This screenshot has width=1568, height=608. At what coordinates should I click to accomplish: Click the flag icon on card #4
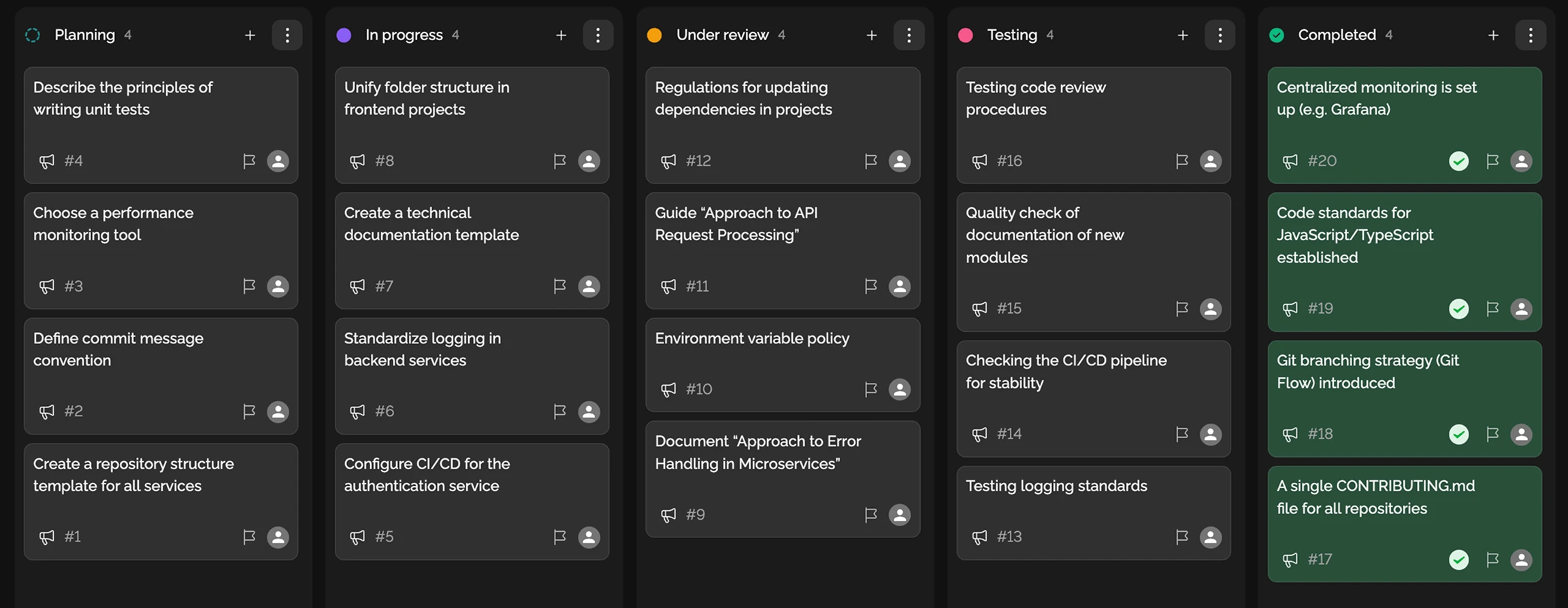[249, 161]
